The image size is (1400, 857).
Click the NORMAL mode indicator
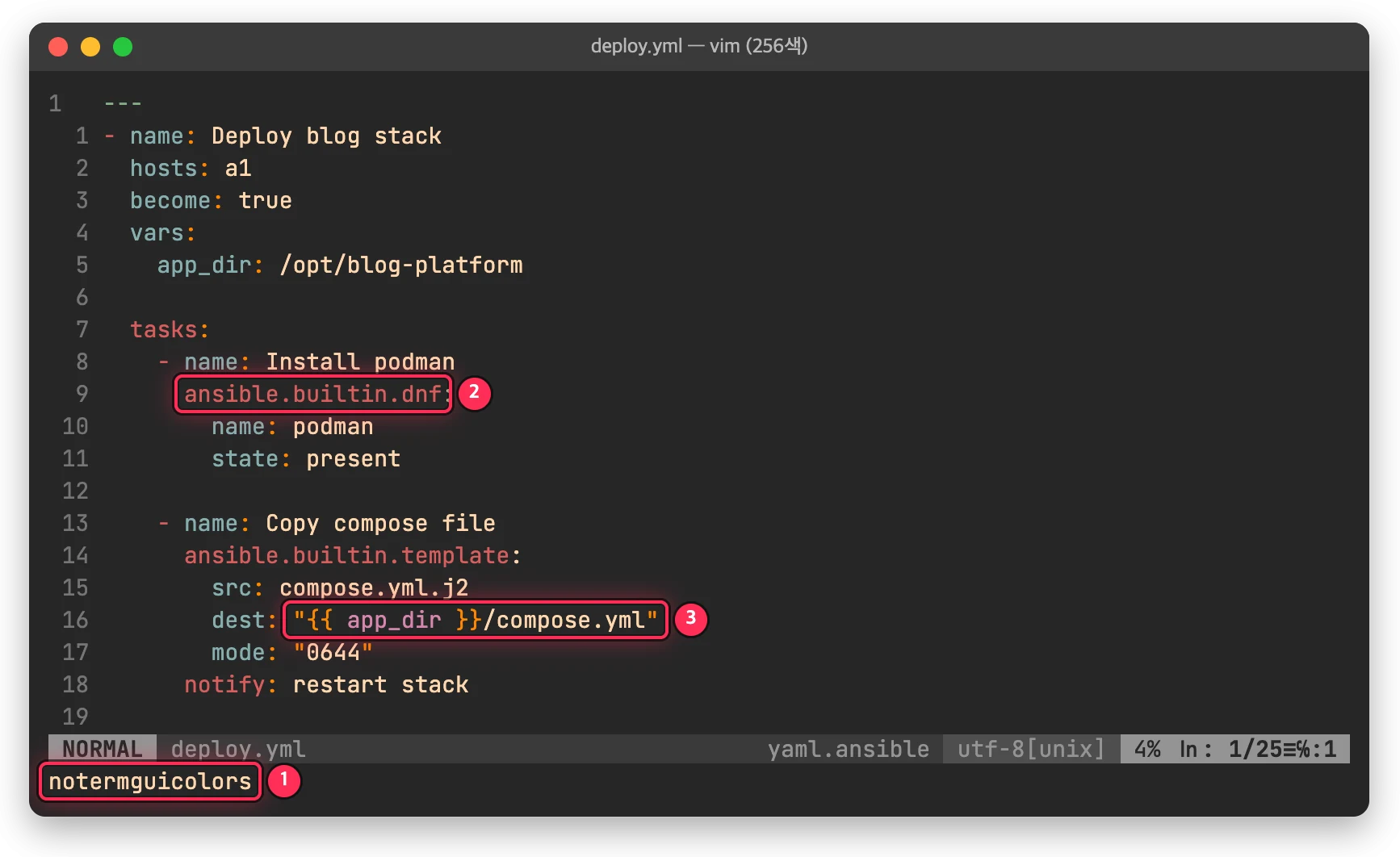(103, 749)
